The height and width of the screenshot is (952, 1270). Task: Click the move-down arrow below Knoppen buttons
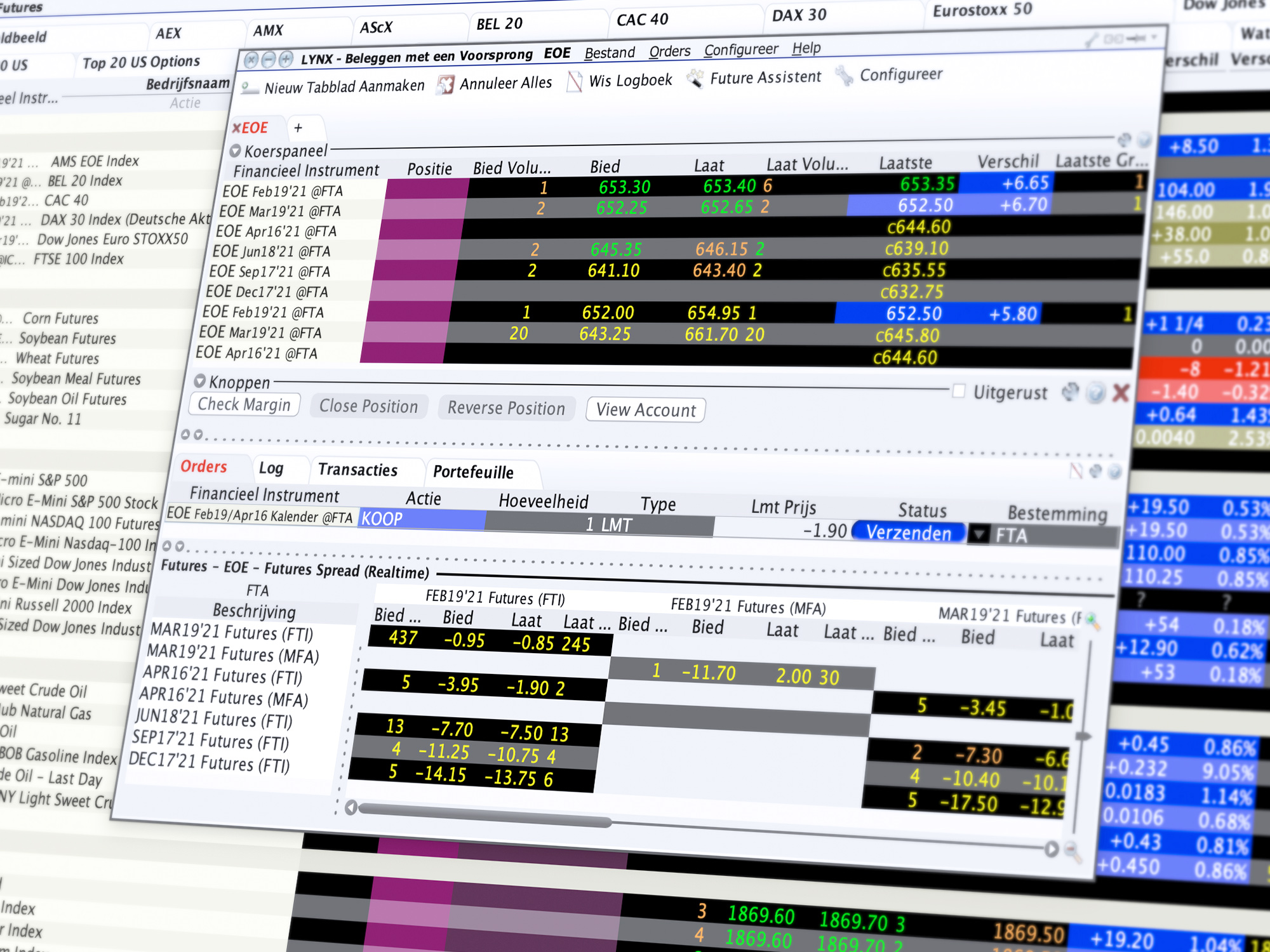pyautogui.click(x=198, y=435)
